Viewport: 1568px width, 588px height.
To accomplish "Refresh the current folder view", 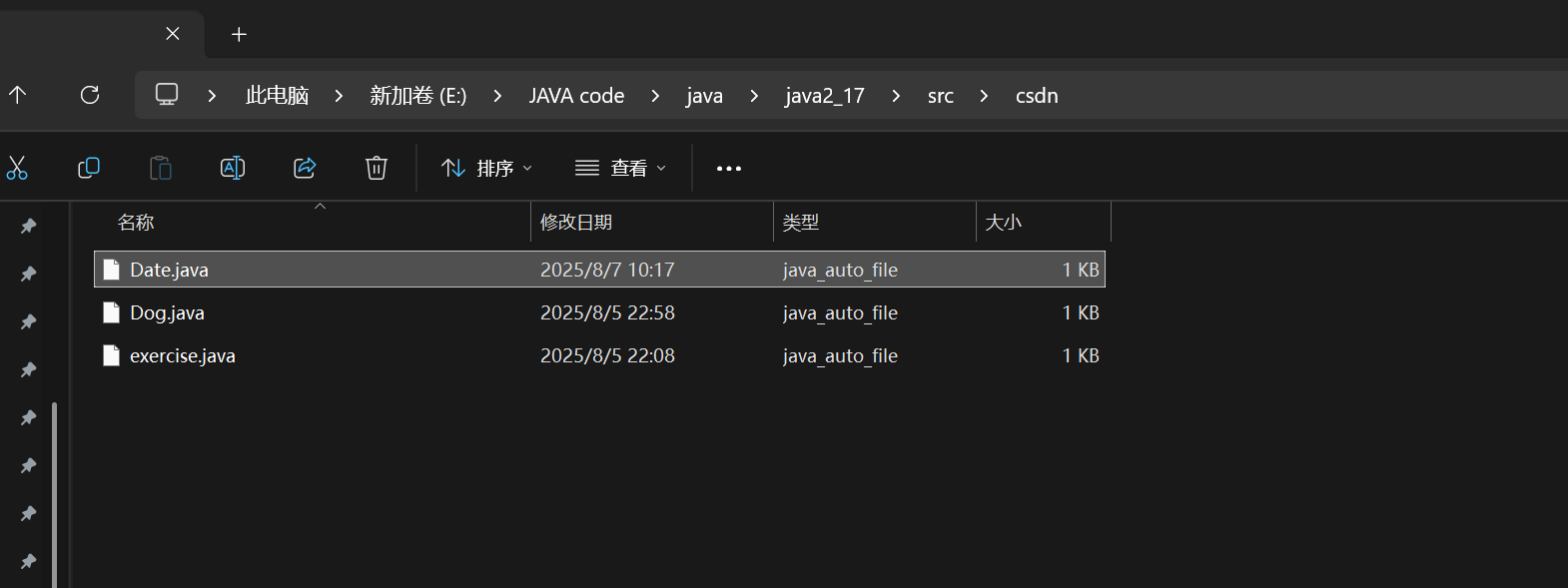I will point(90,95).
